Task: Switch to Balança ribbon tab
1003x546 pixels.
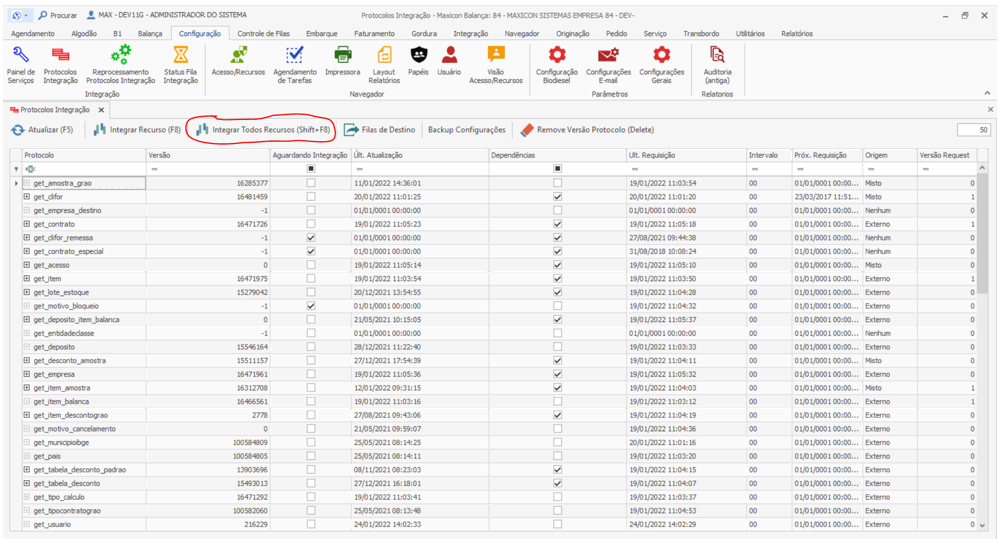Action: [150, 33]
